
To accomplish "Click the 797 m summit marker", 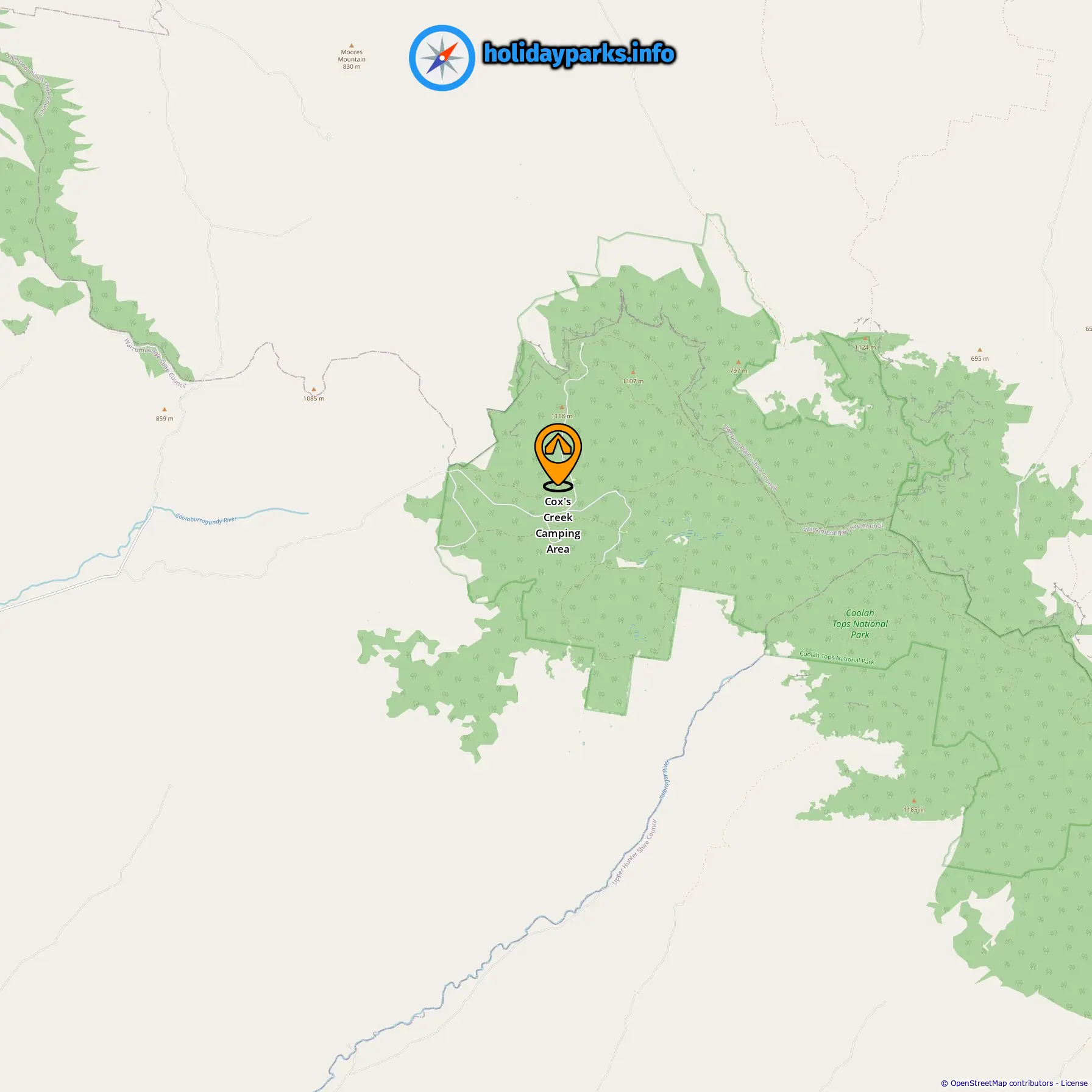I will pos(739,362).
